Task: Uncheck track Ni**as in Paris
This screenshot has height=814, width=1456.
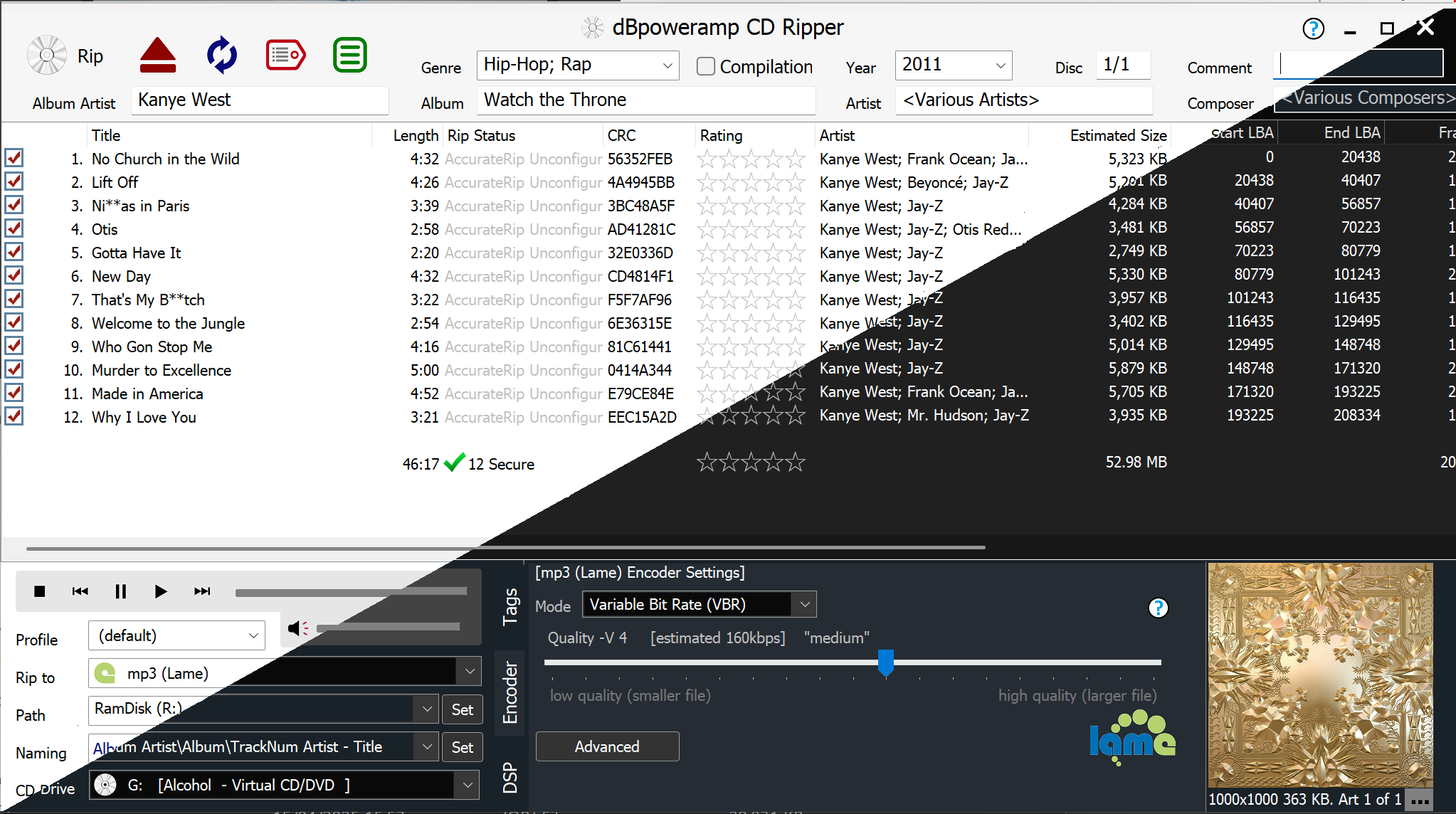Action: (14, 205)
